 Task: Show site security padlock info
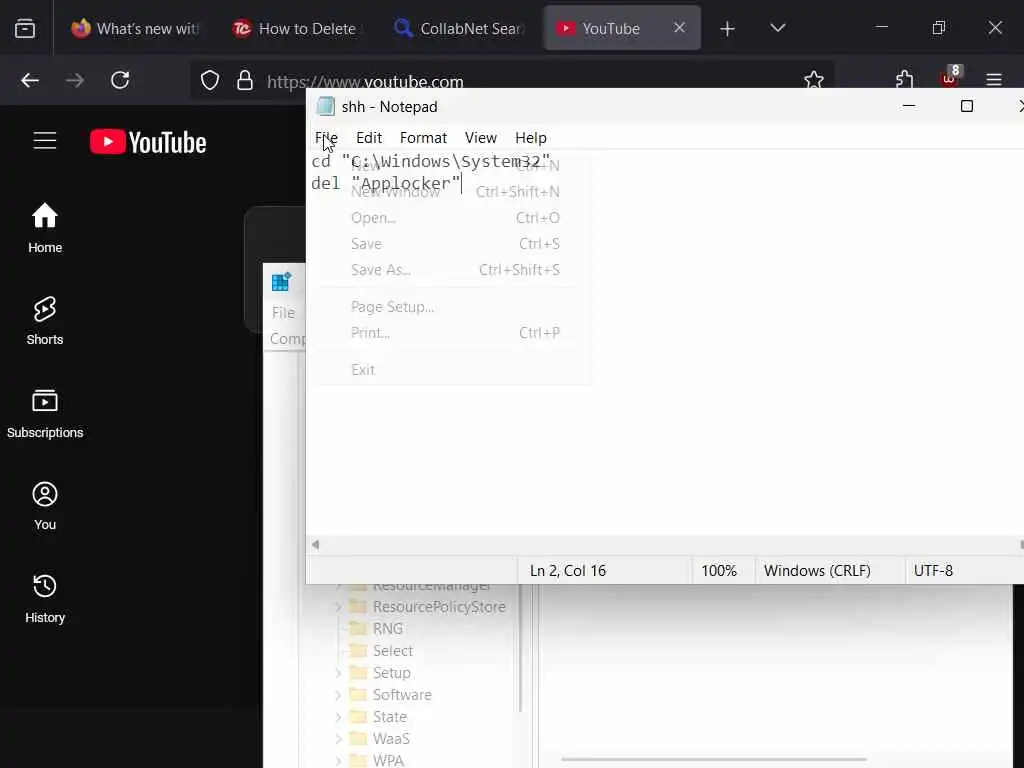(x=245, y=80)
